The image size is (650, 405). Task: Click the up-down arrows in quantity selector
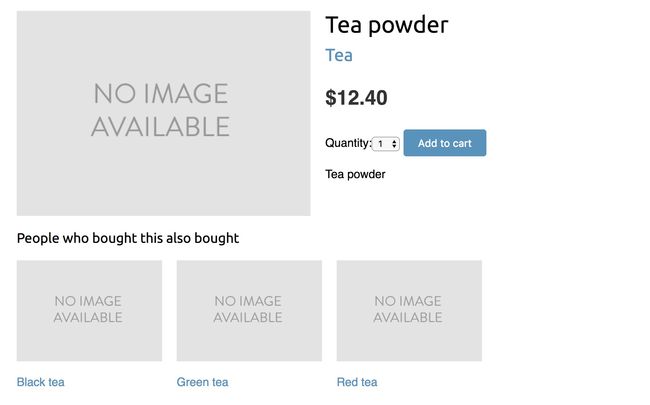[394, 144]
